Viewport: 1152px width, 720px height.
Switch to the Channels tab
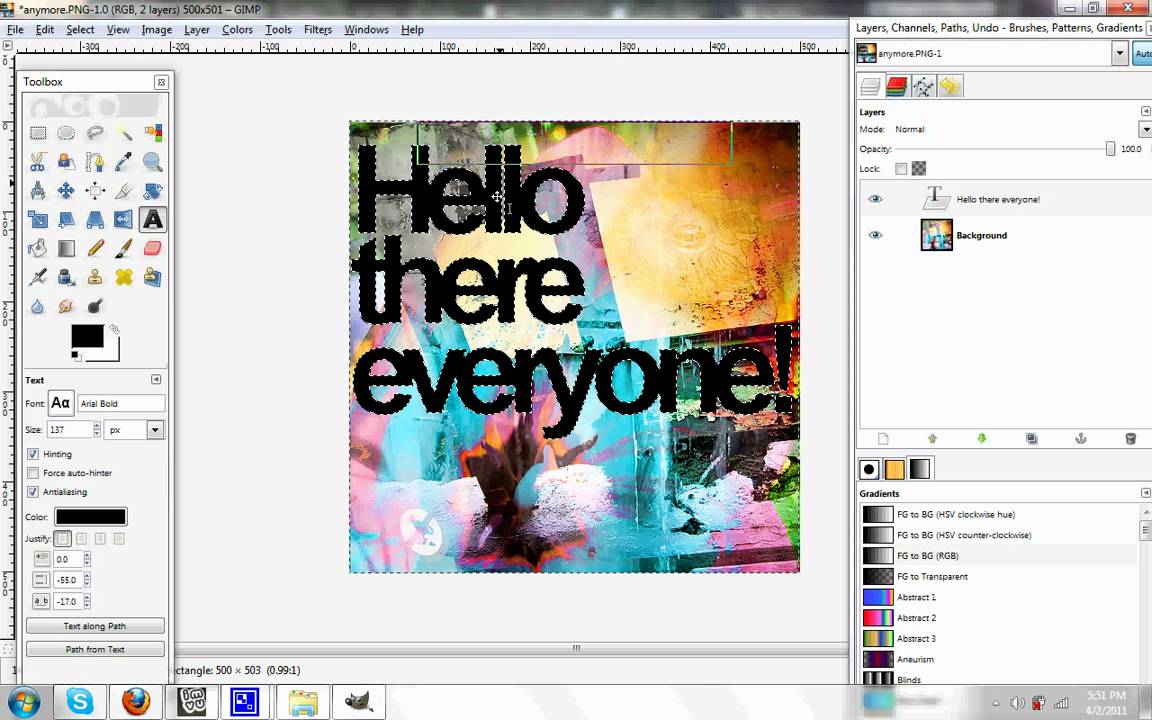click(896, 86)
